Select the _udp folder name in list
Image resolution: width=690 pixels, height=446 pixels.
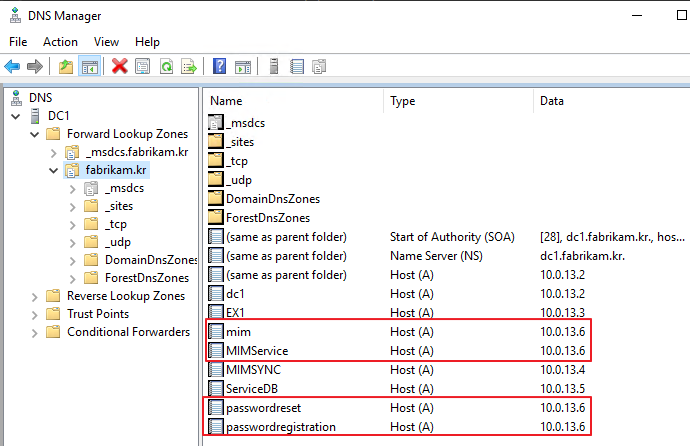point(239,180)
